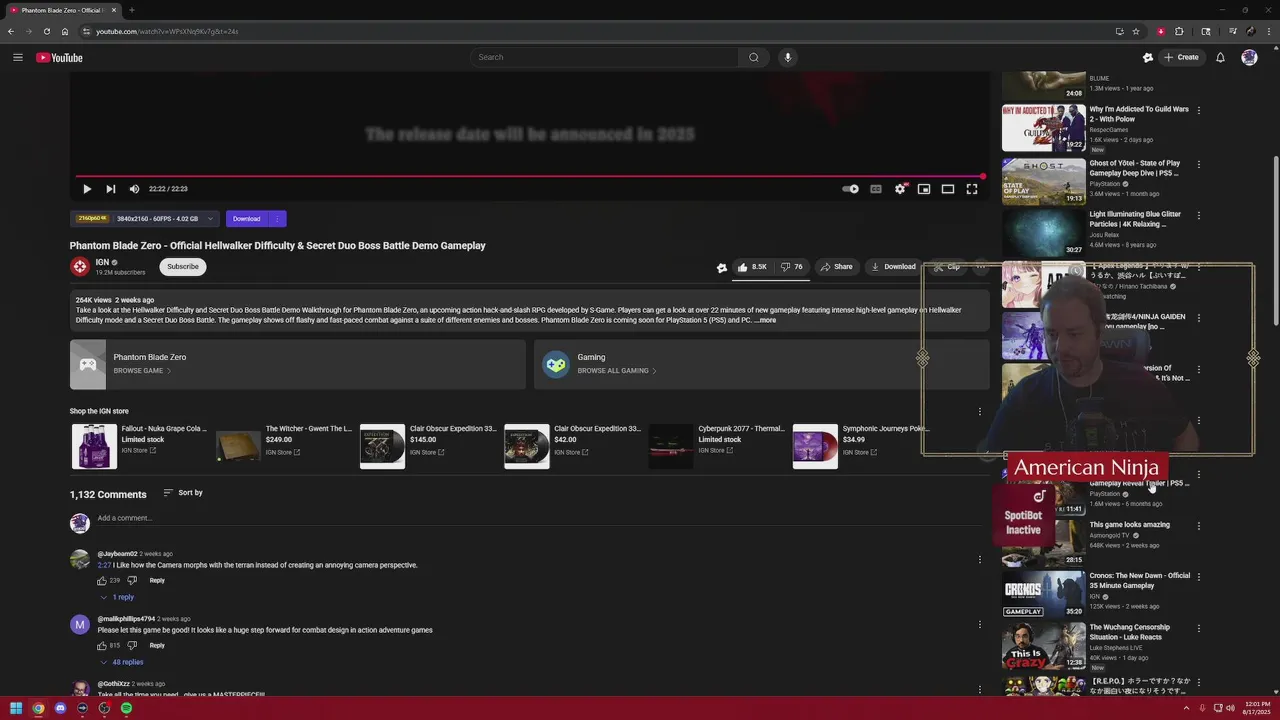Toggle autoplay switch in player
1280x720 pixels.
[x=850, y=189]
